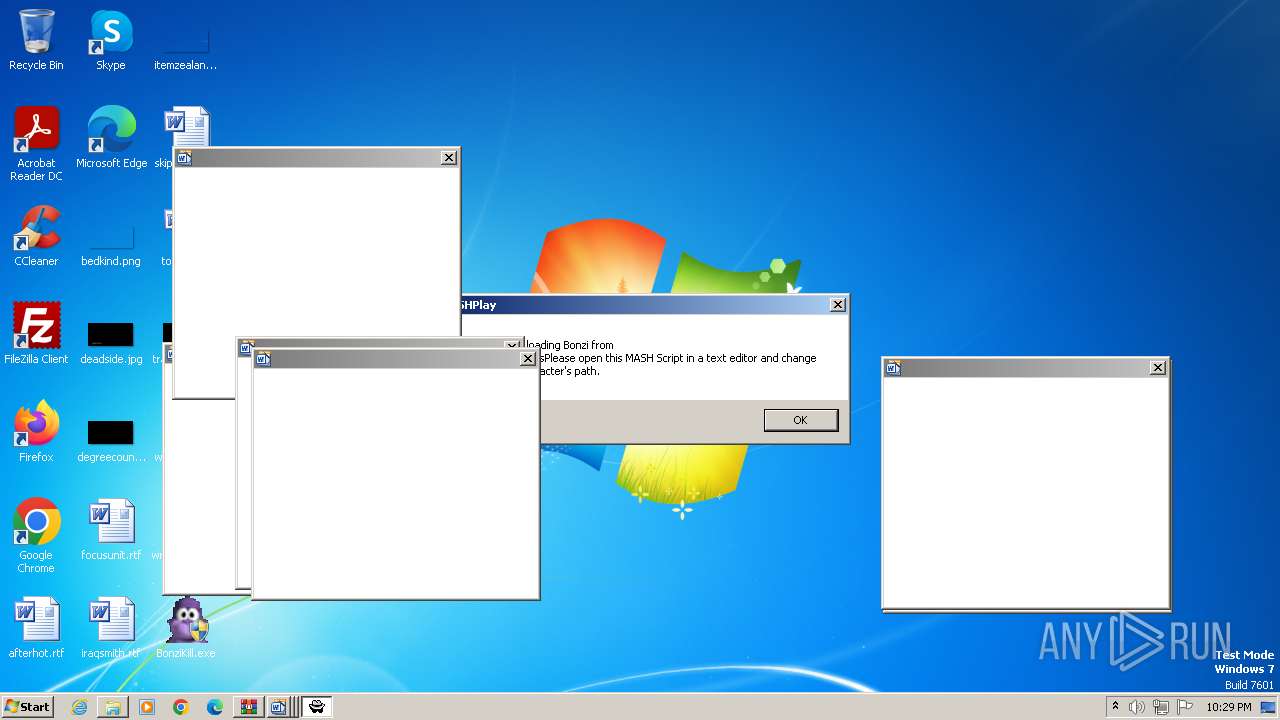Screen dimensions: 1280x720
Task: Open the Action Center flag icon
Action: coord(1184,707)
